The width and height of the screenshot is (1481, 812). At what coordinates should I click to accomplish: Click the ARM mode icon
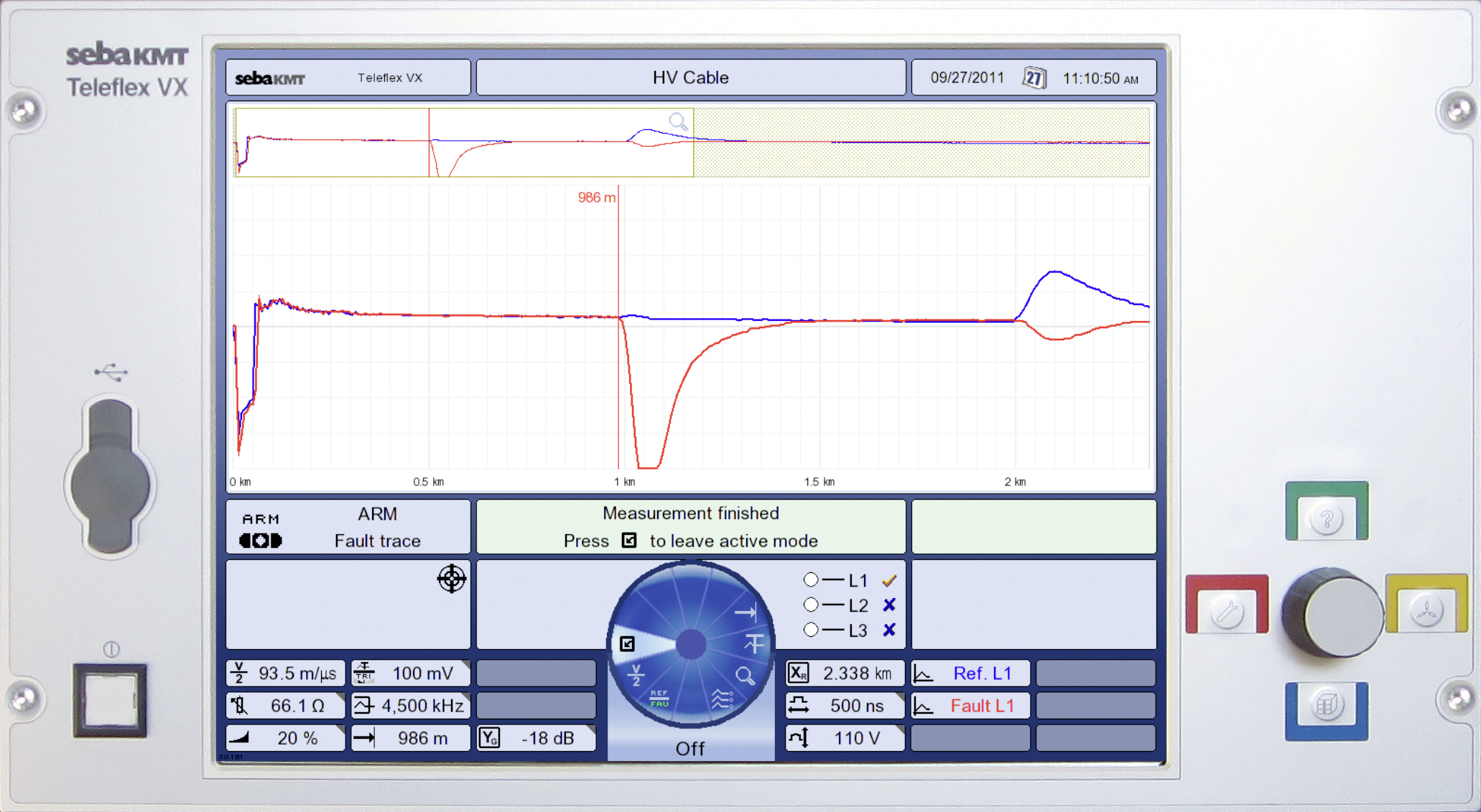coord(261,532)
